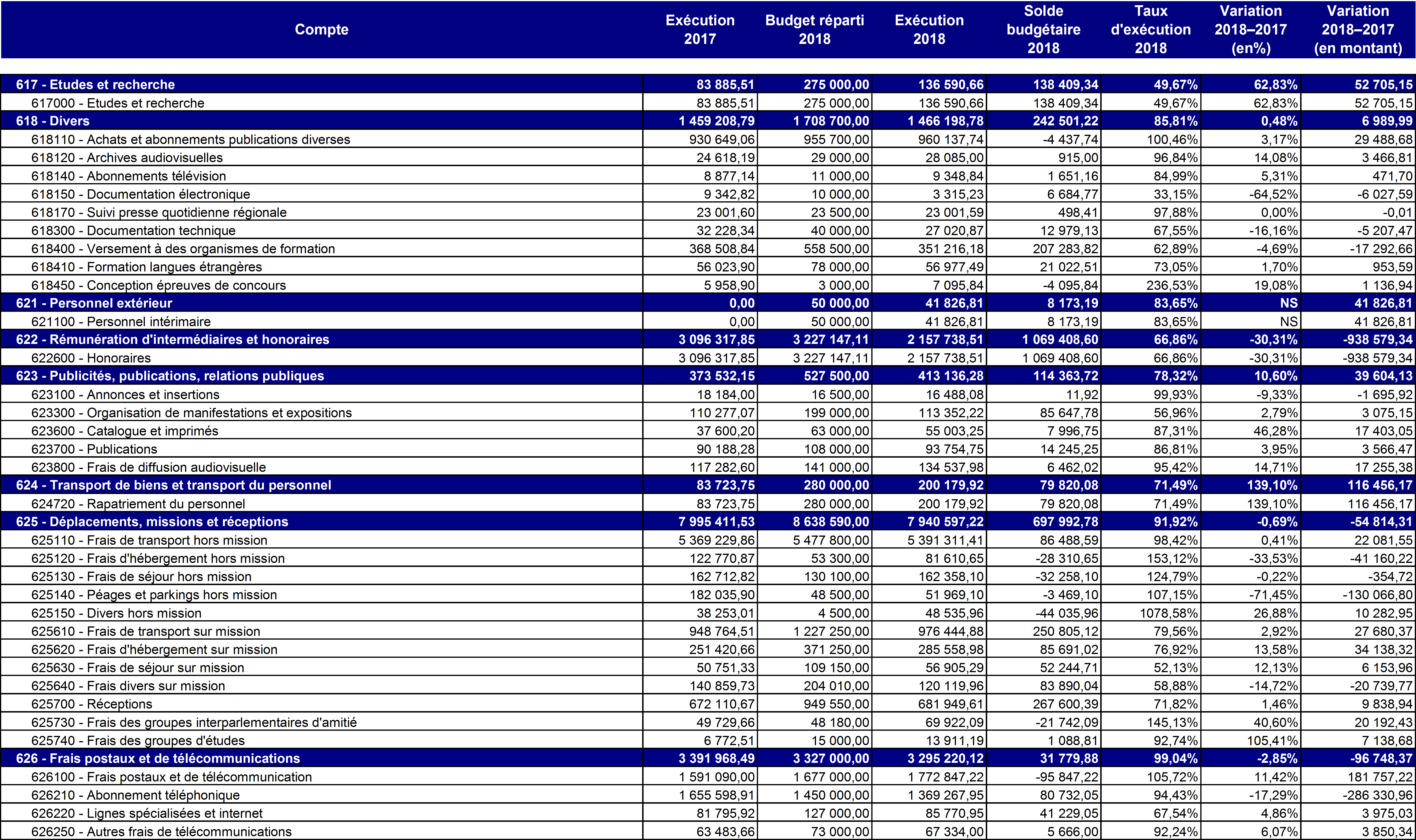Click the 621 - Personnel extérieur row
This screenshot has width=1416, height=840.
(x=94, y=303)
